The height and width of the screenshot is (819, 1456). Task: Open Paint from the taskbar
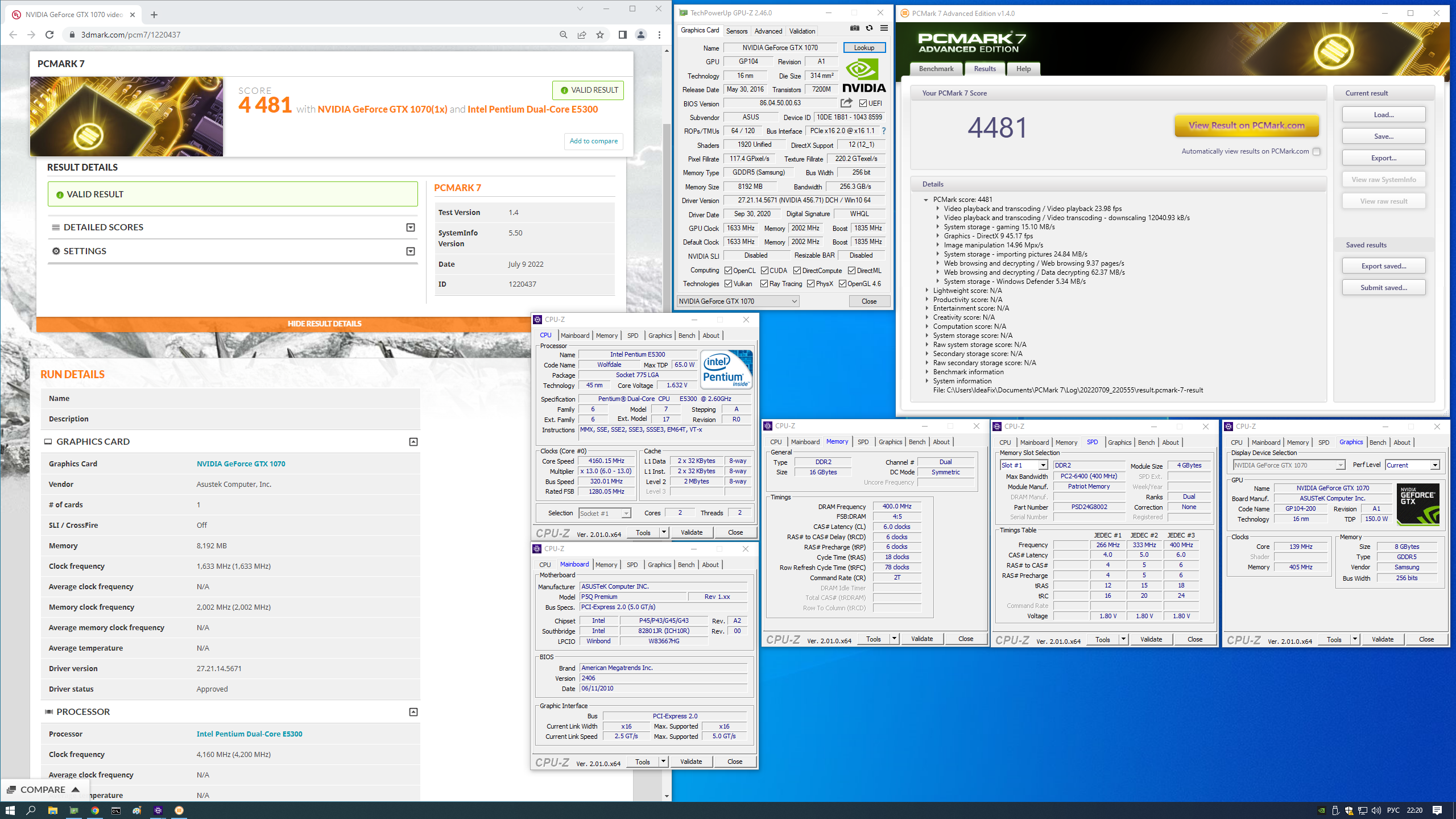click(137, 810)
